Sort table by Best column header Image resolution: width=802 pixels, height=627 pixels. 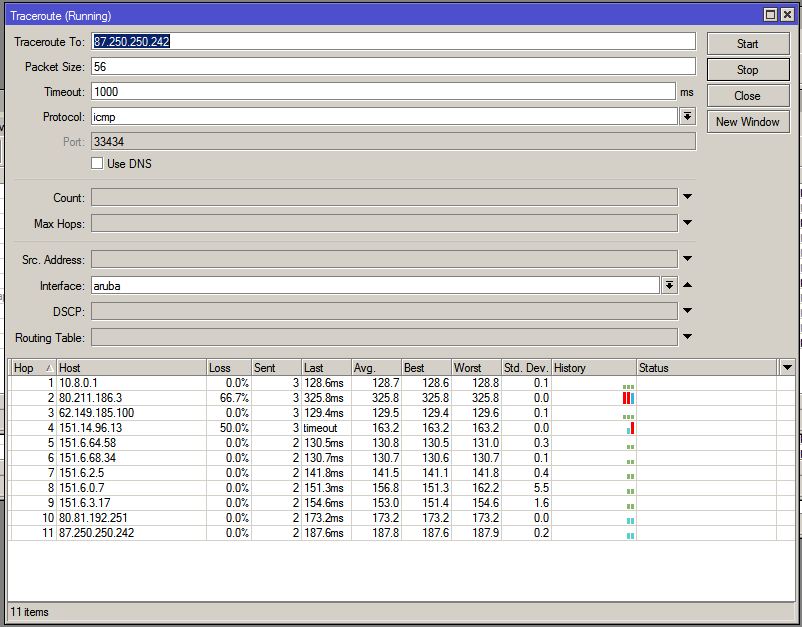(x=427, y=368)
